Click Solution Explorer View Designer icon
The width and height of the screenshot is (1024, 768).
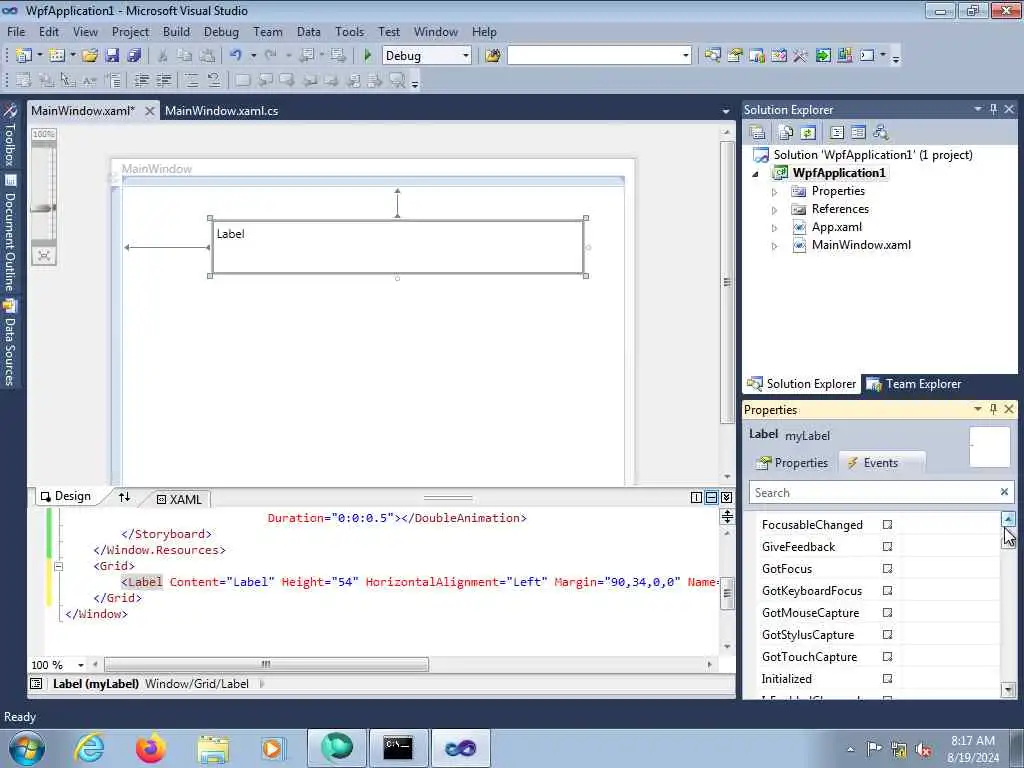pyautogui.click(x=858, y=133)
